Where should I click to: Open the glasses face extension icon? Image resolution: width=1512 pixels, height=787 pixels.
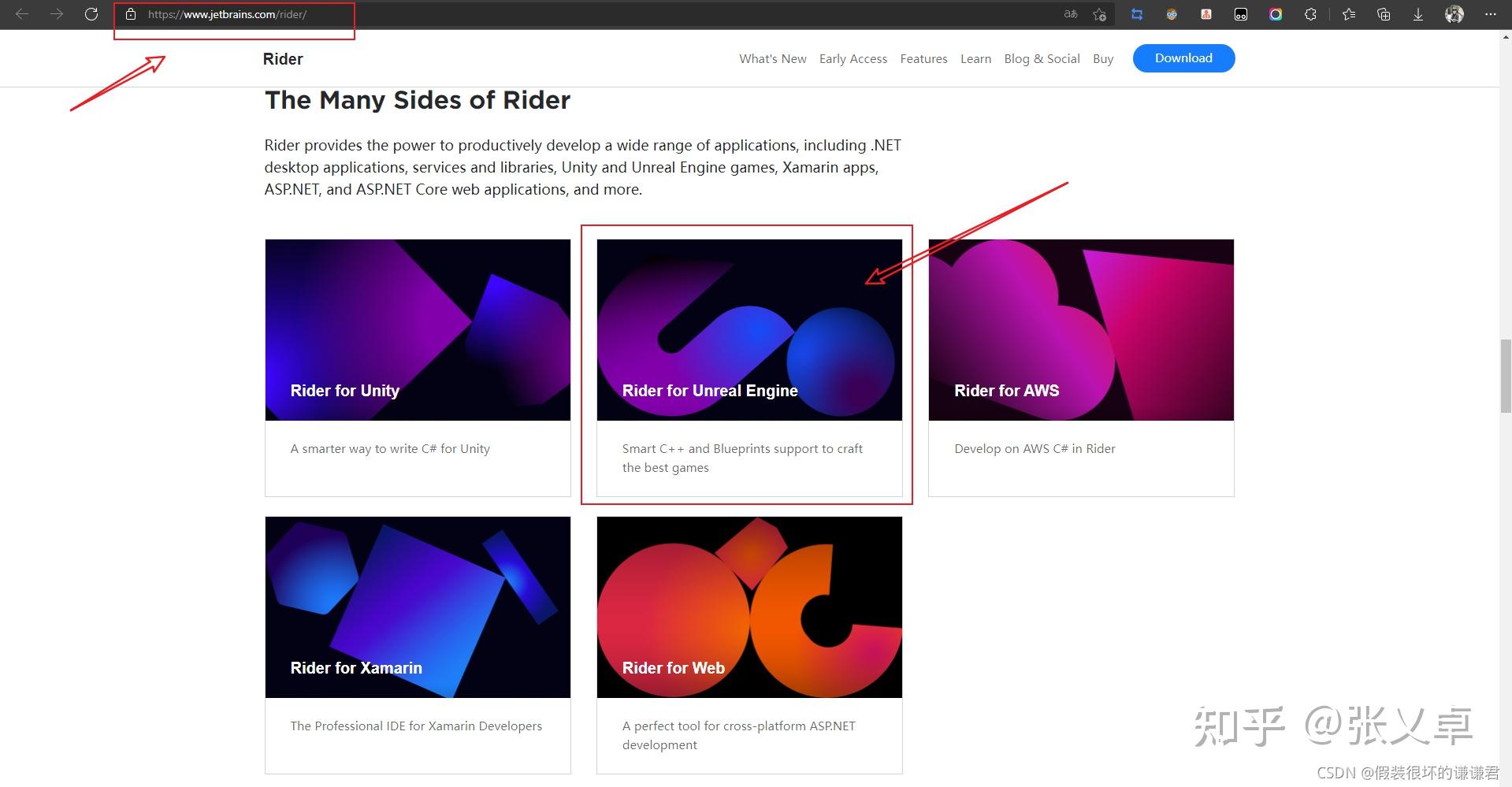pos(1172,14)
